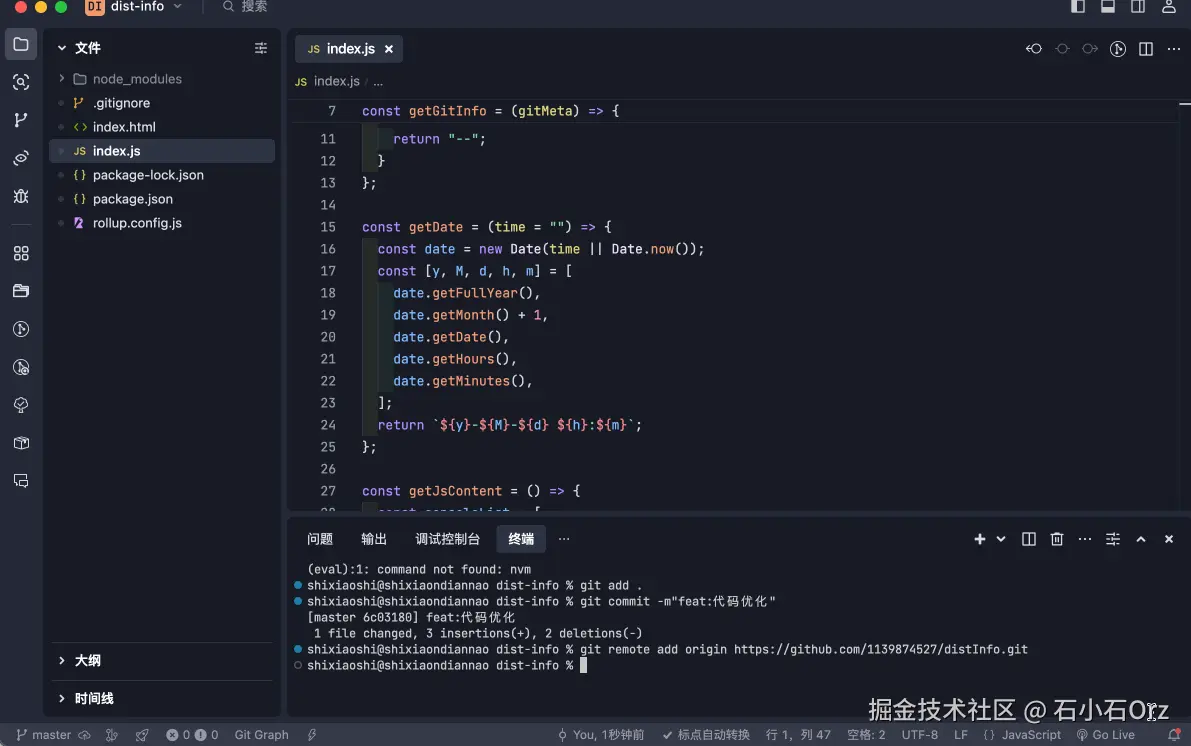1191x746 pixels.
Task: Open the cube package icon in activity bar
Action: pos(21,443)
